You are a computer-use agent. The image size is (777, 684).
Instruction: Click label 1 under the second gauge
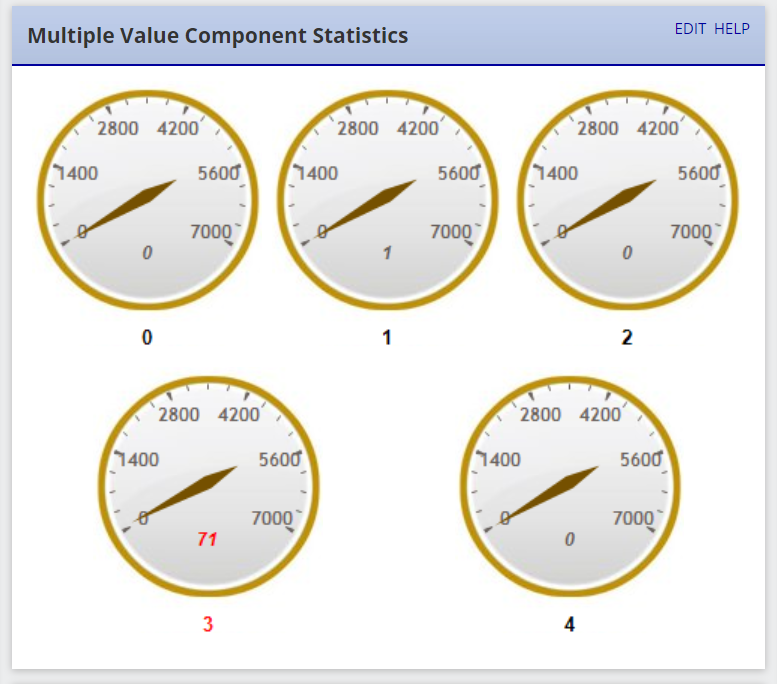[387, 338]
